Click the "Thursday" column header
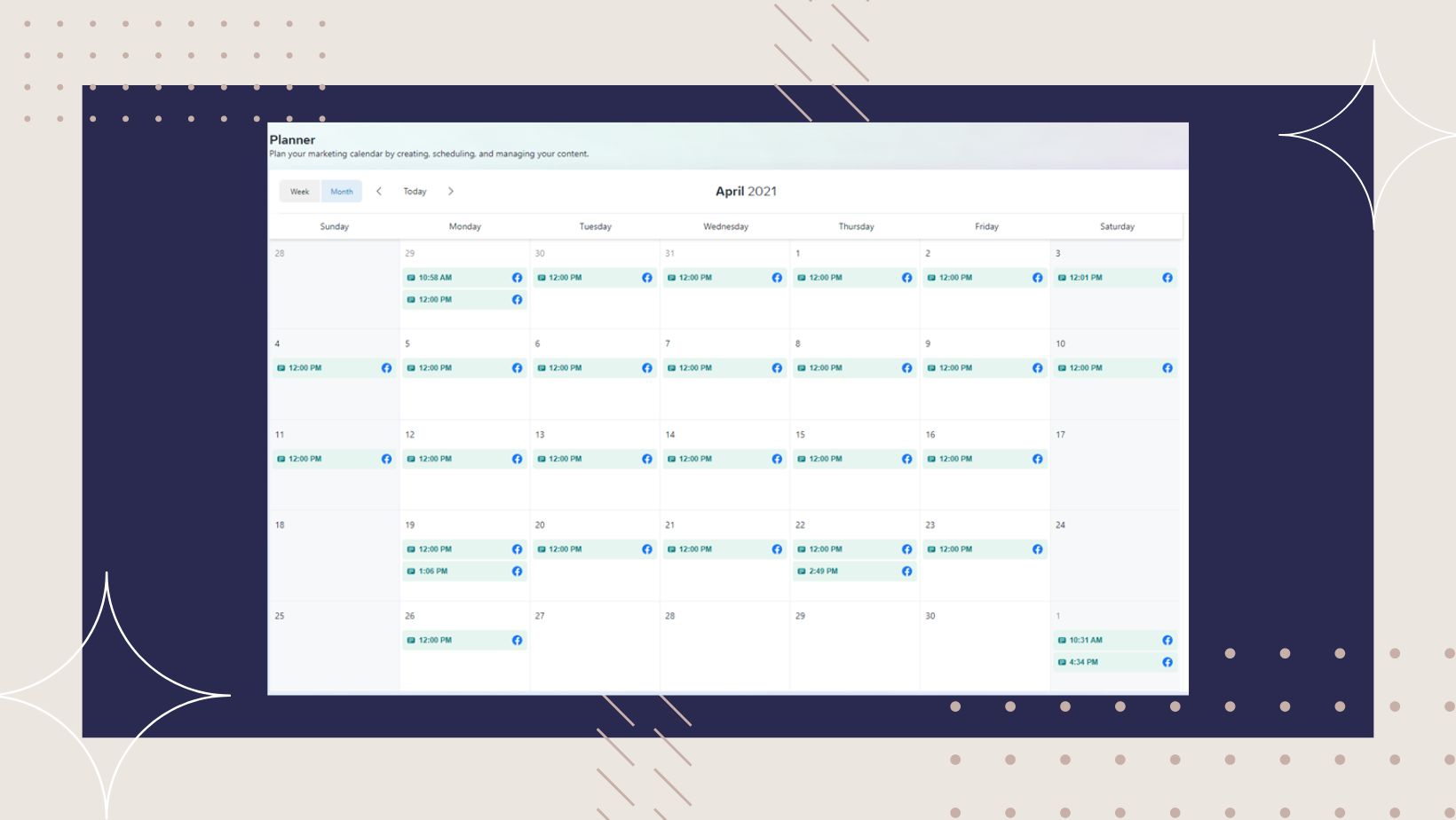This screenshot has width=1456, height=820. (857, 226)
